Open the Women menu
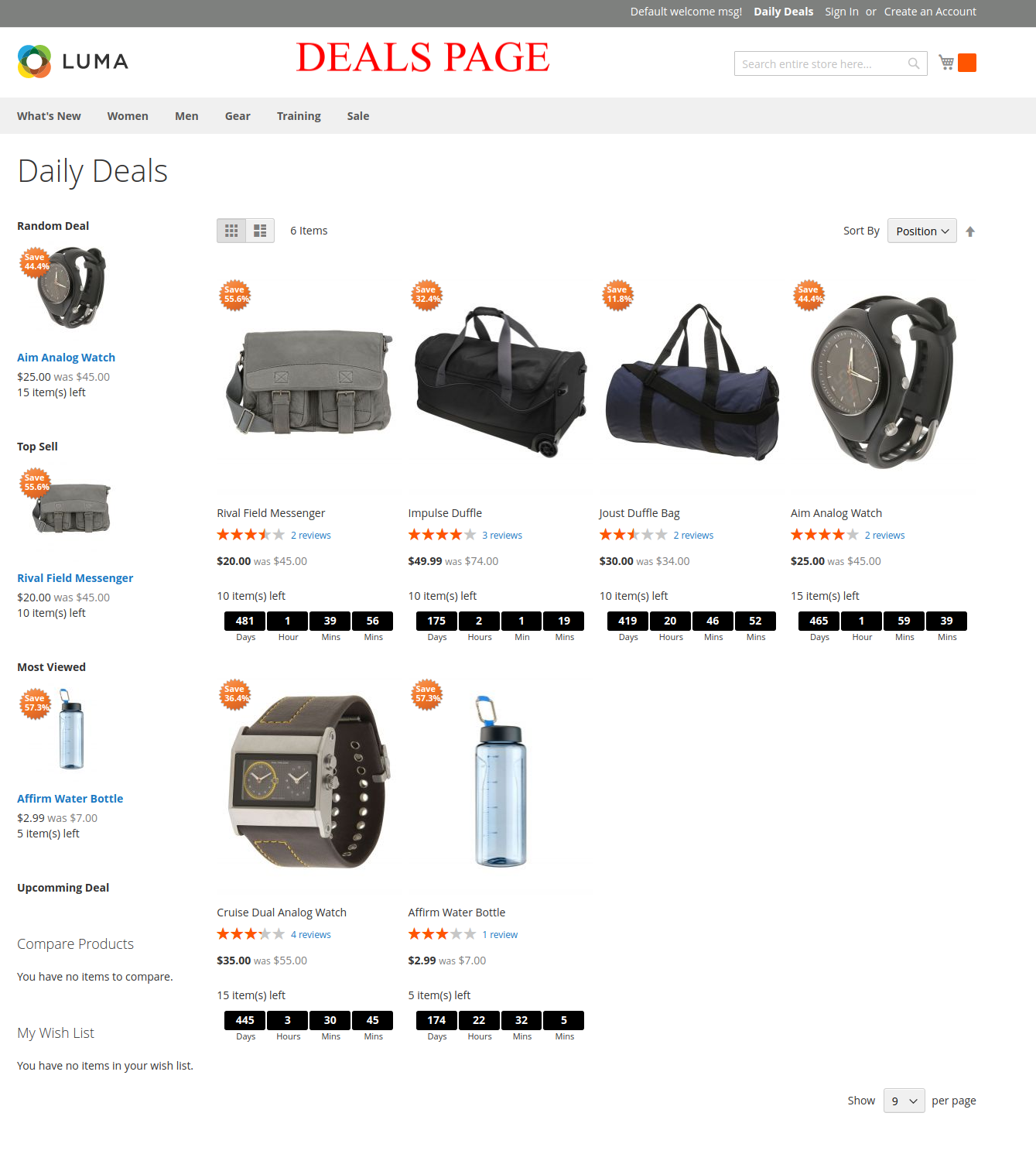The height and width of the screenshot is (1154, 1036). click(128, 116)
